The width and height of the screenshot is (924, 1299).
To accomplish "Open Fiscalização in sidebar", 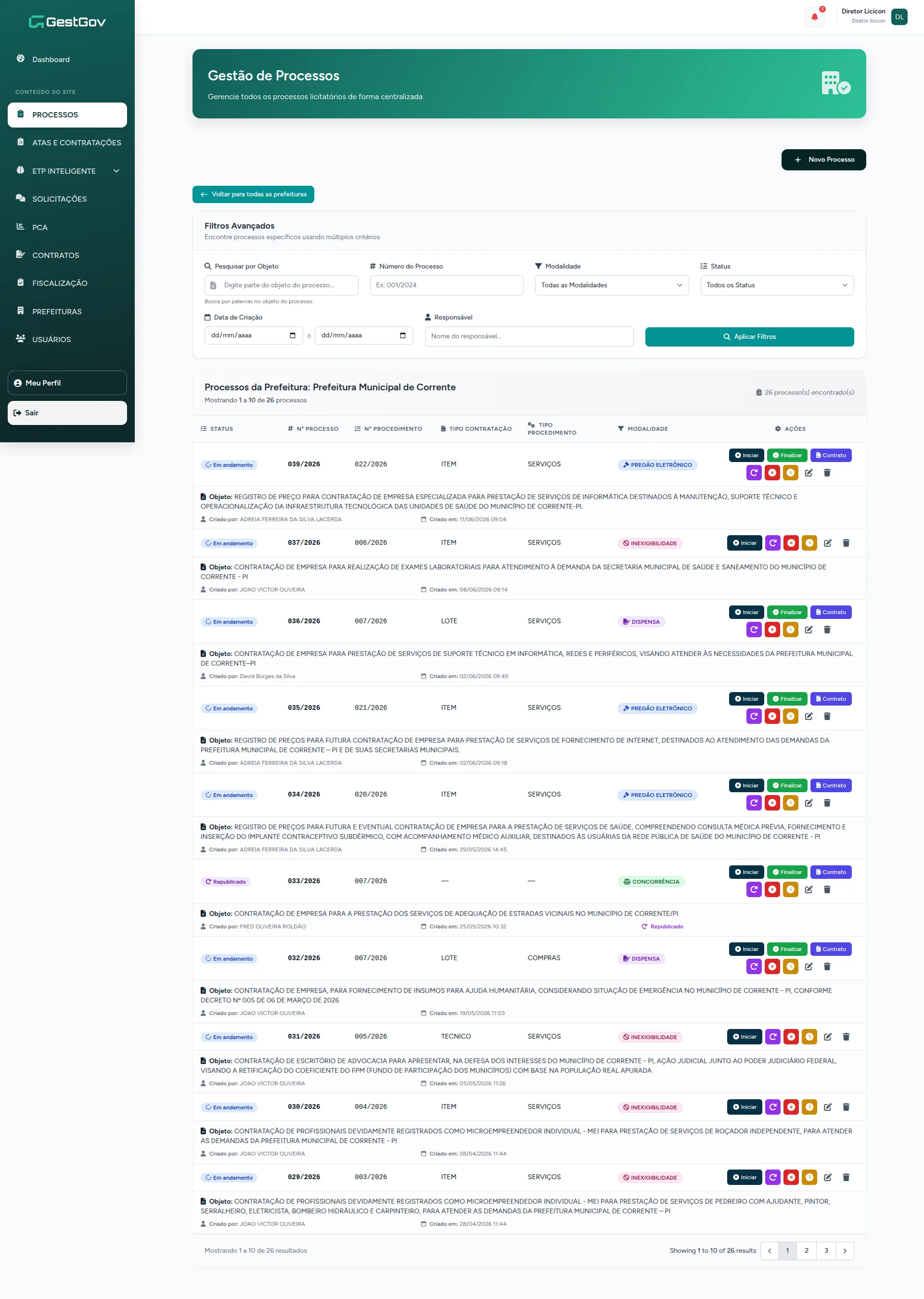I will tap(67, 283).
